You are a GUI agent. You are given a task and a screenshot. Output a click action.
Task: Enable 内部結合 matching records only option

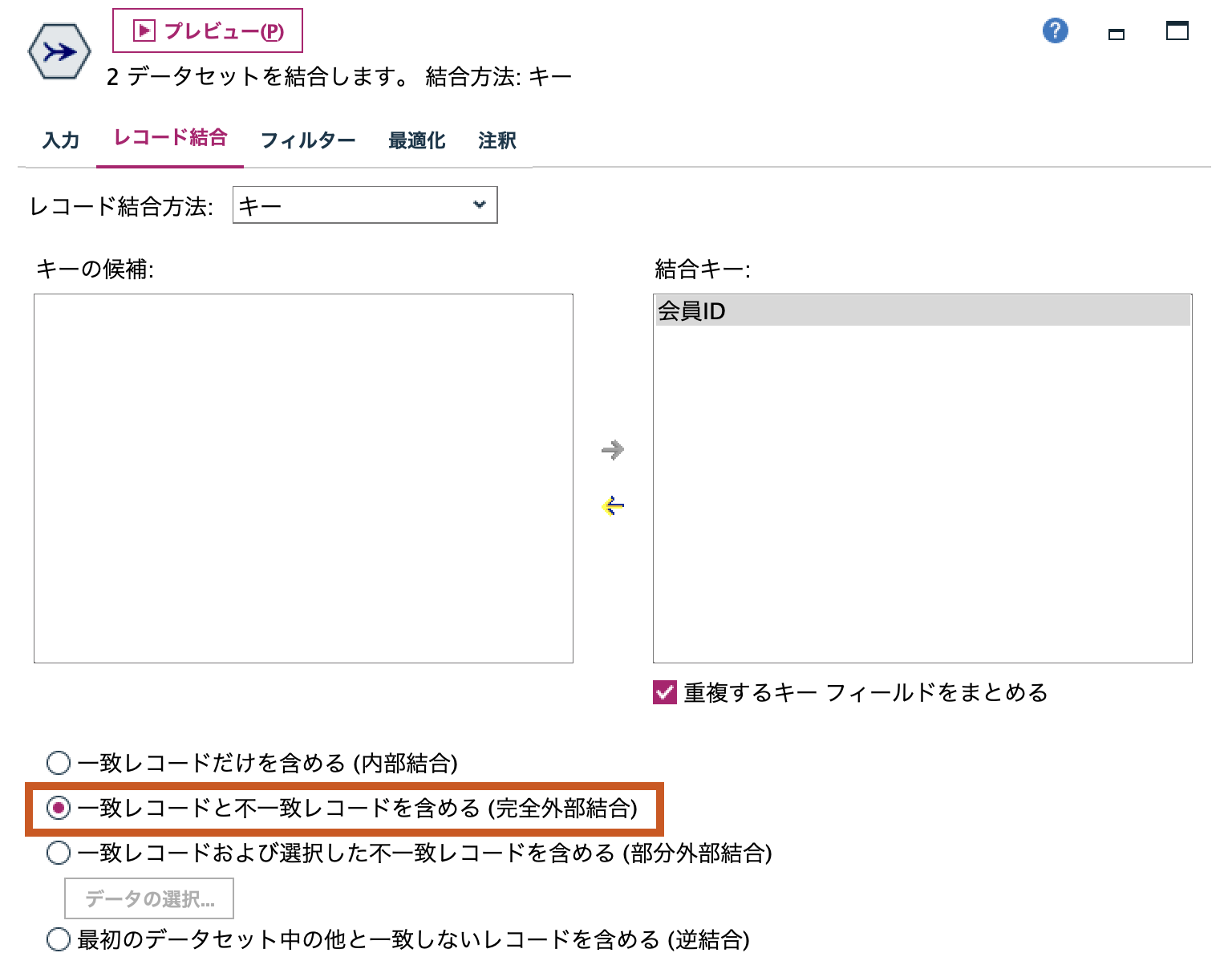click(x=57, y=763)
